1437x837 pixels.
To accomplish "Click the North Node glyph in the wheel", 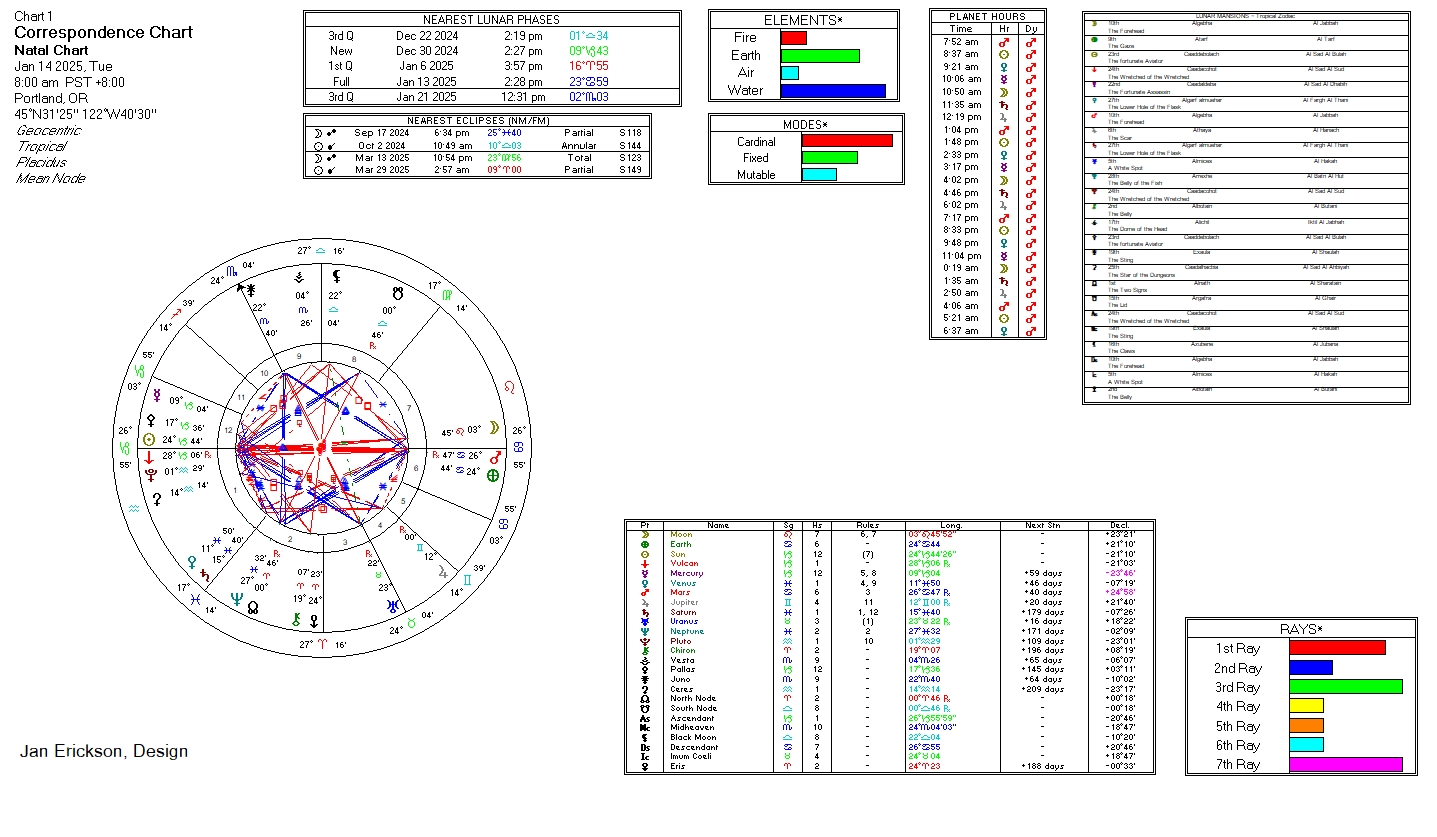I will [254, 606].
